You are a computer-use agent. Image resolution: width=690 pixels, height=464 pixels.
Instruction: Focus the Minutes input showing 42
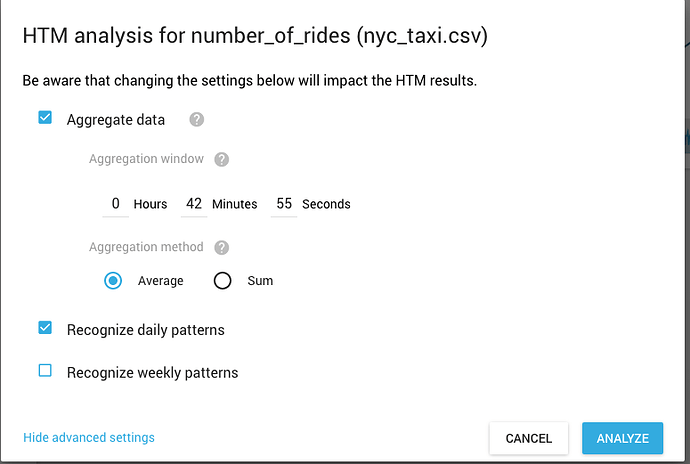tap(194, 204)
